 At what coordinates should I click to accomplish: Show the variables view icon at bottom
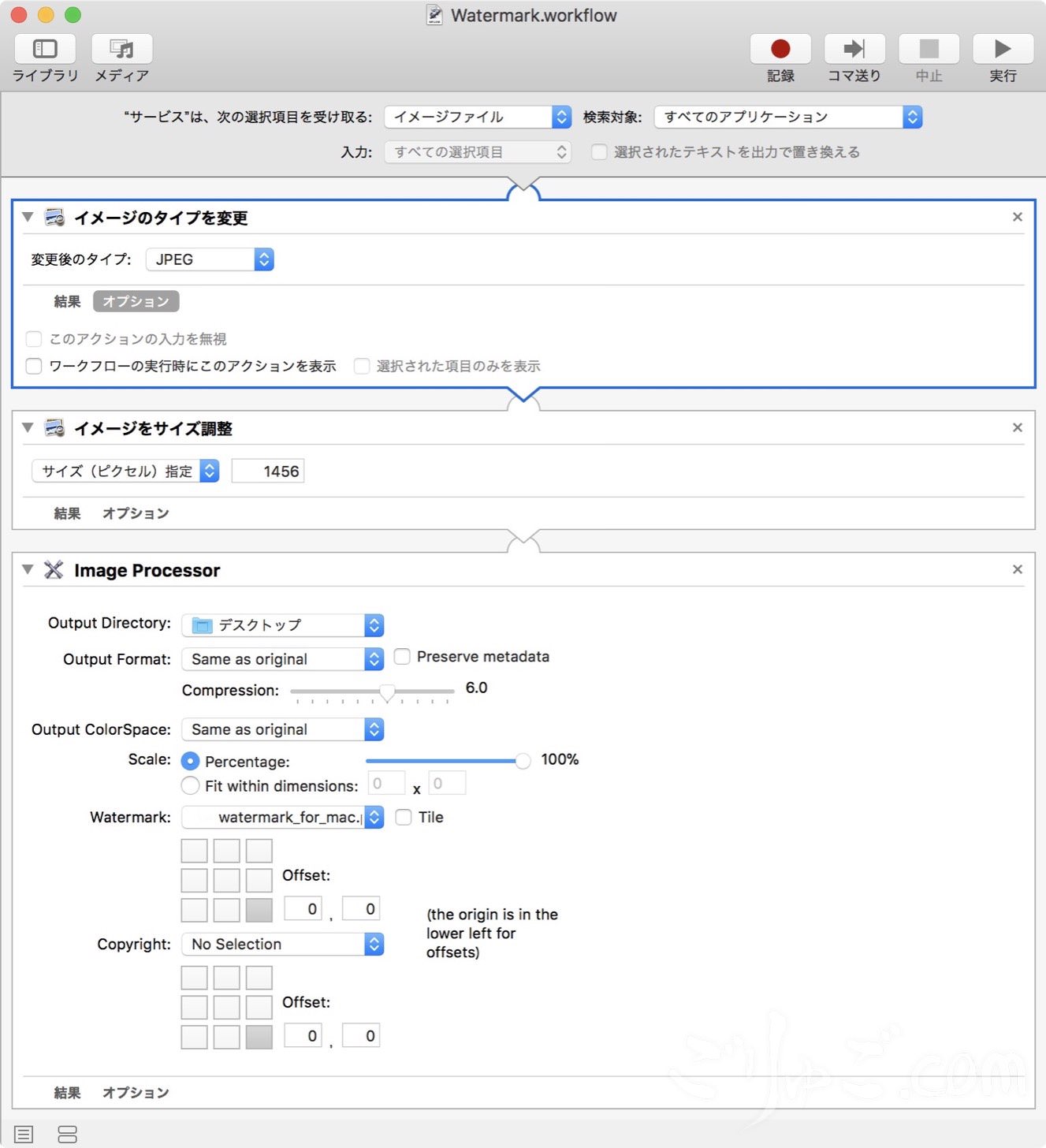tap(68, 1134)
